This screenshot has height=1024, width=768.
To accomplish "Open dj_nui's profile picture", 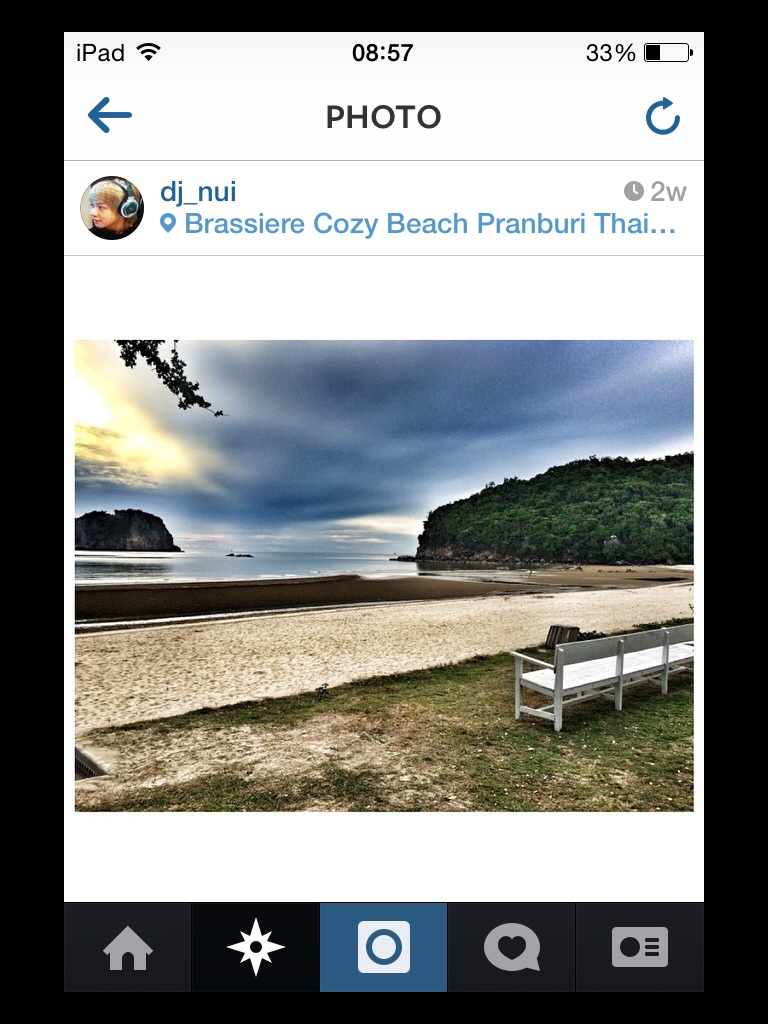I will pos(112,208).
